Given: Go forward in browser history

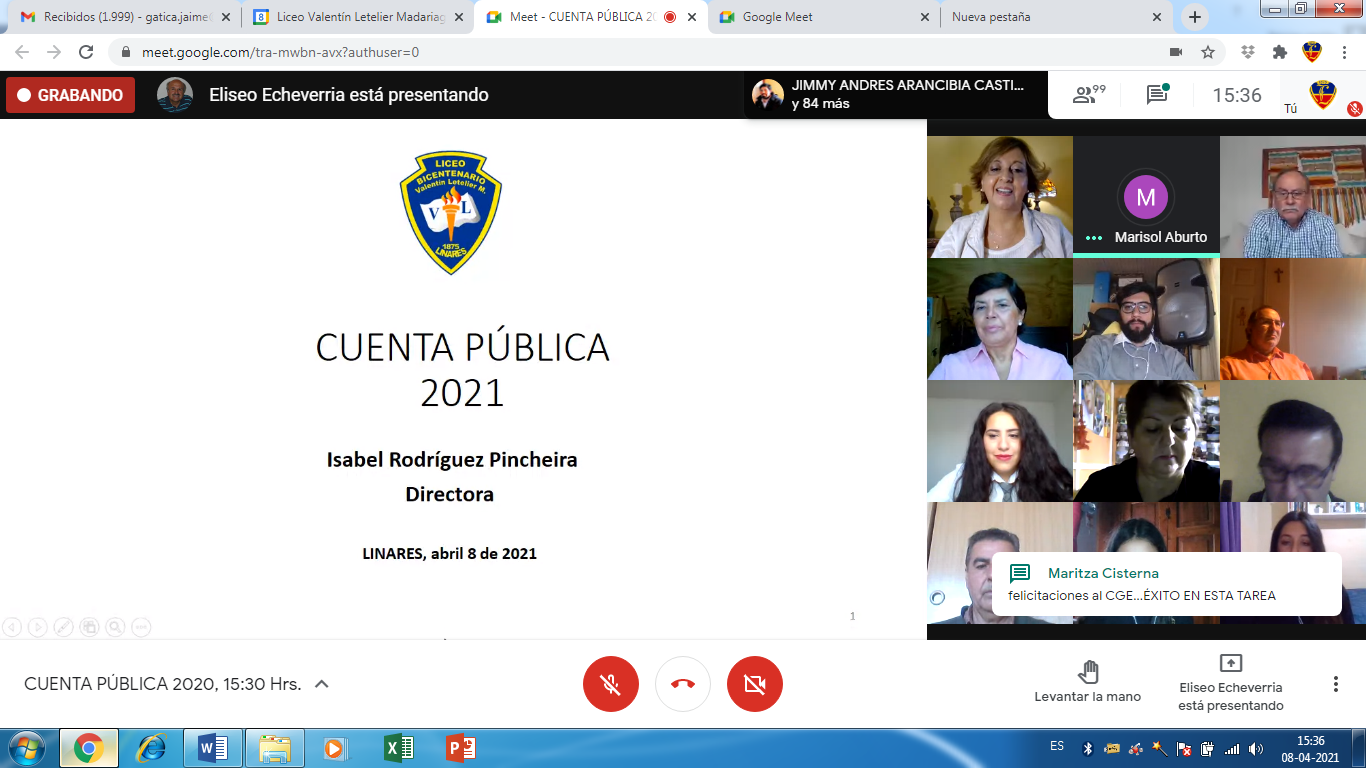Looking at the screenshot, I should 54,52.
